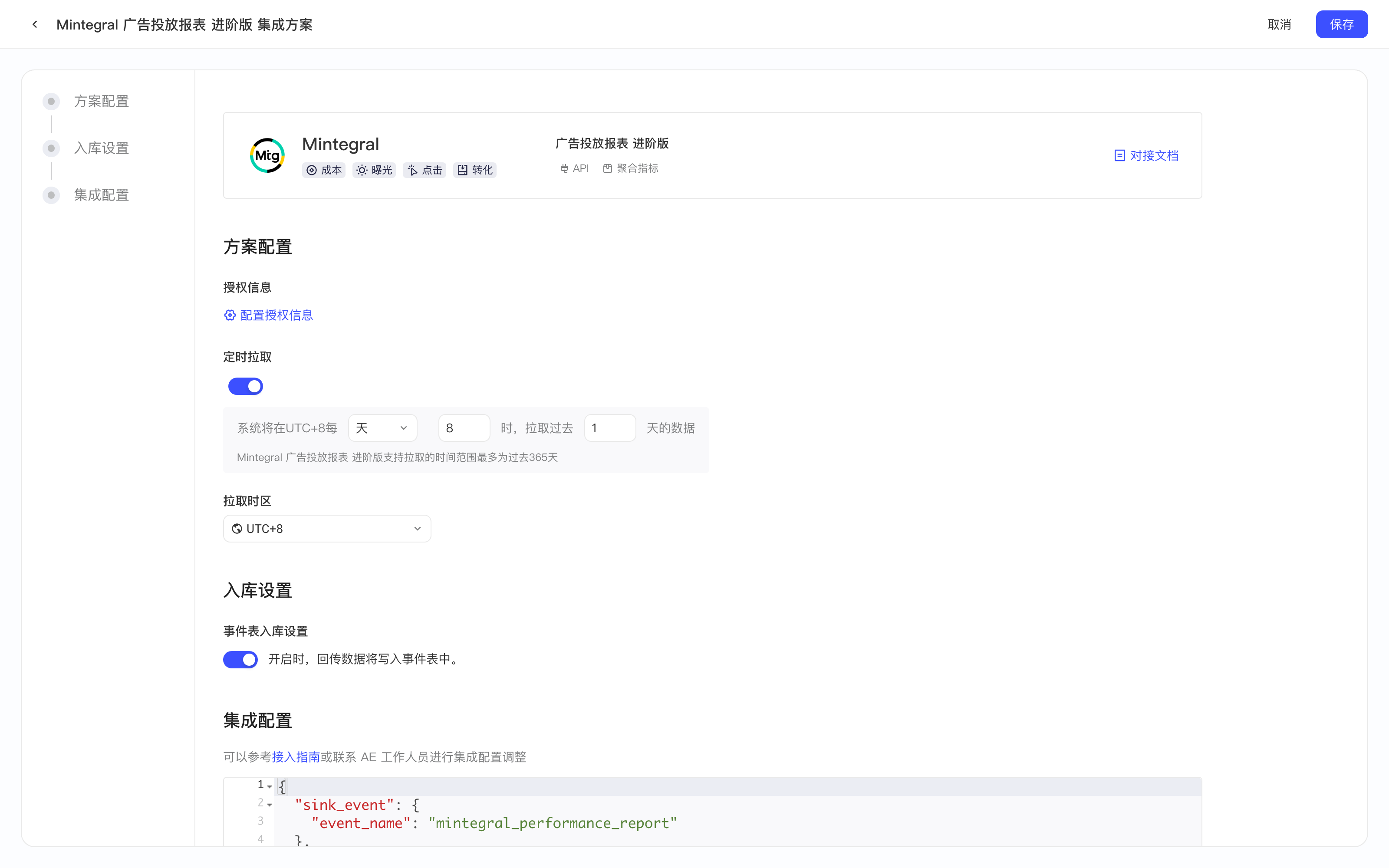This screenshot has width=1389, height=868.
Task: Click the 成本 cost tag icon
Action: pos(312,170)
